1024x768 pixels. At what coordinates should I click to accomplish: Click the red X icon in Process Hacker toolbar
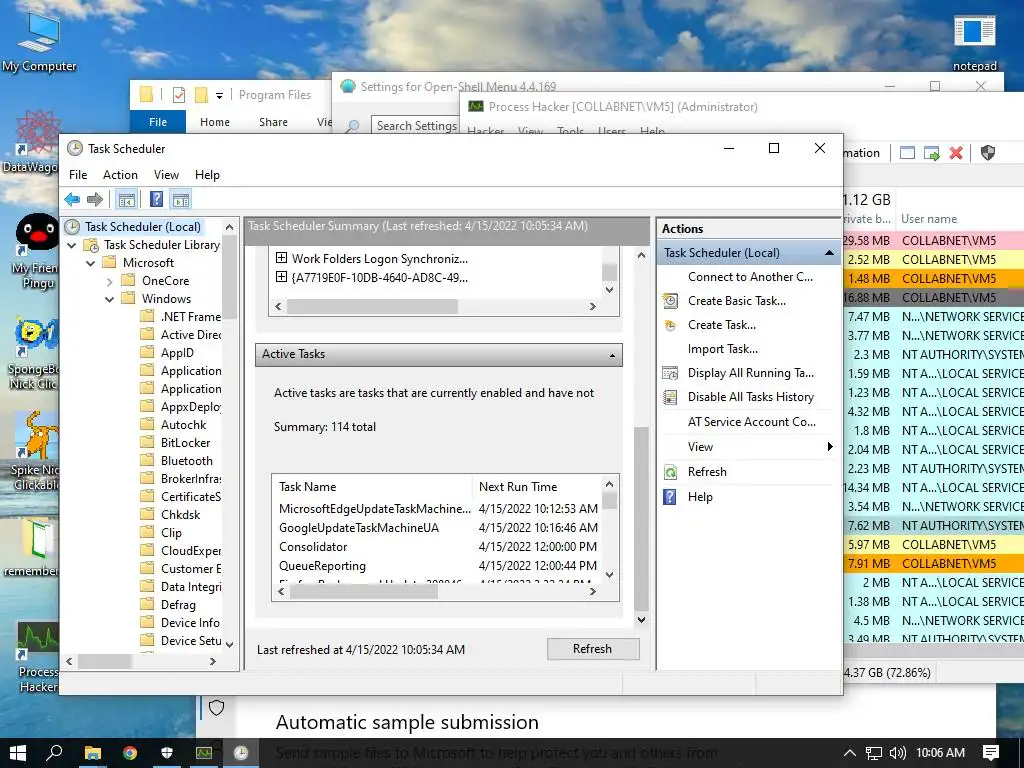coord(956,153)
